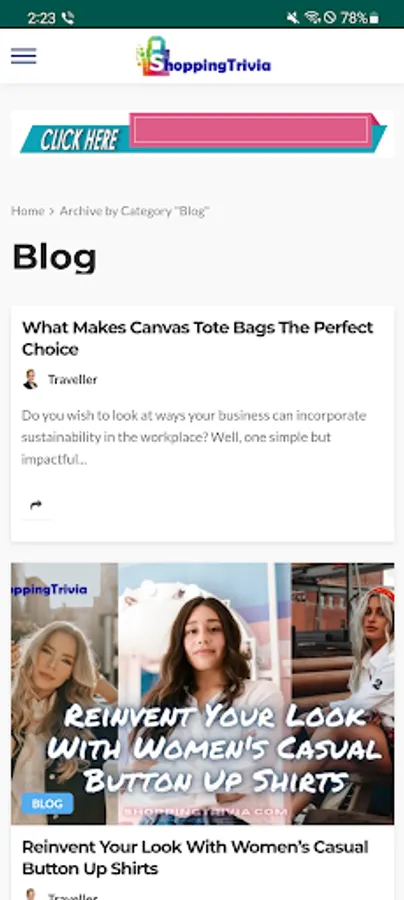Screen dimensions: 404x900
Task: Tap the Wi-Fi icon in status bar
Action: click(x=312, y=18)
